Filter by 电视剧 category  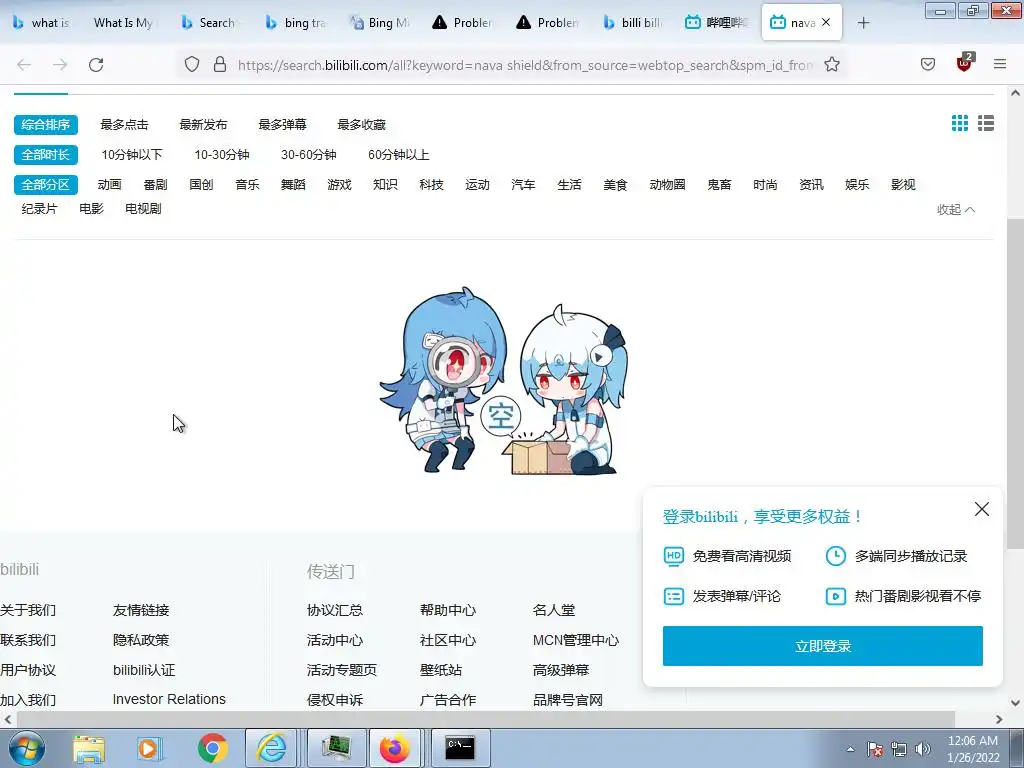[143, 209]
